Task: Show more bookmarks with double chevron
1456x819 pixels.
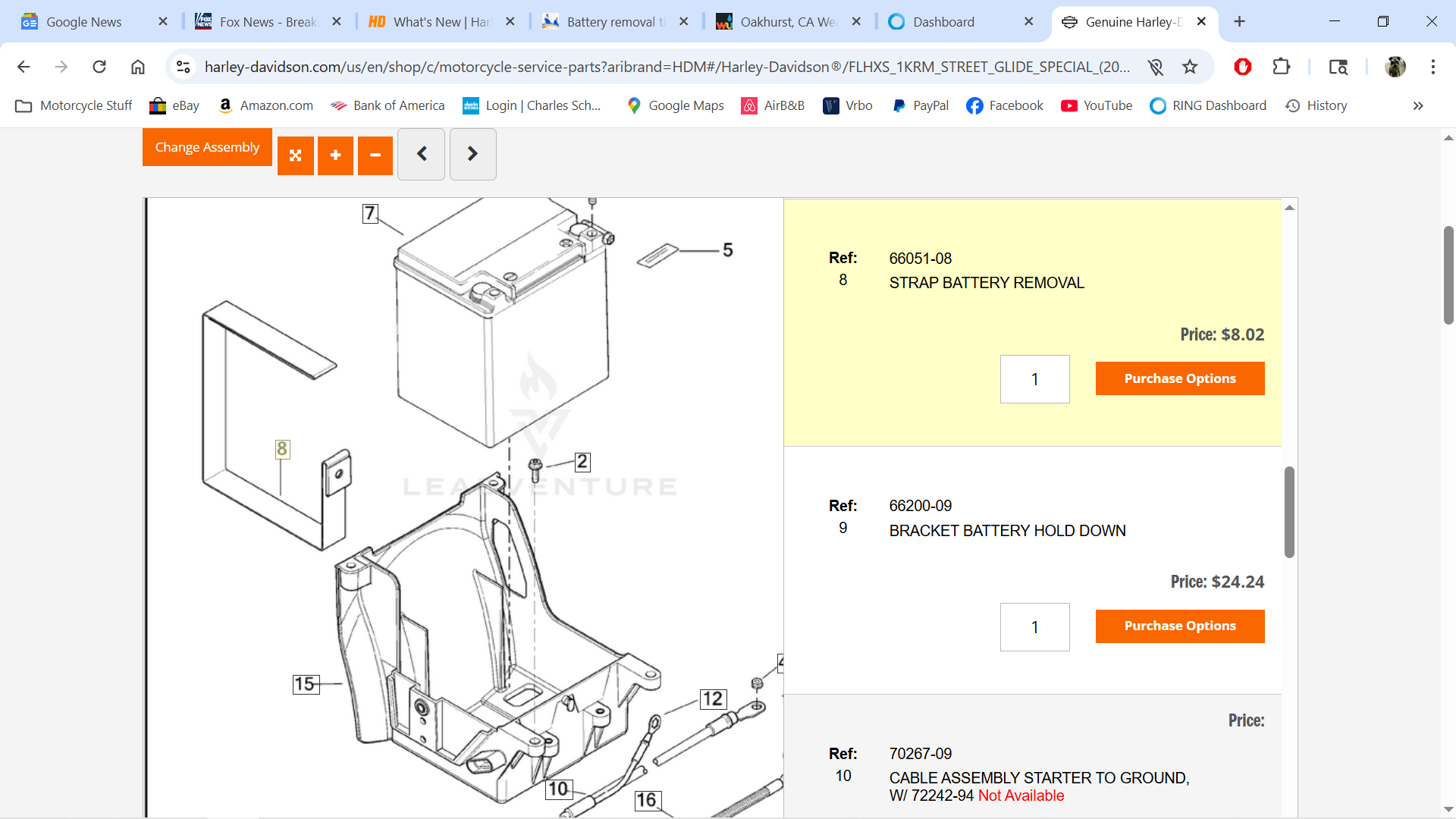Action: pyautogui.click(x=1417, y=106)
